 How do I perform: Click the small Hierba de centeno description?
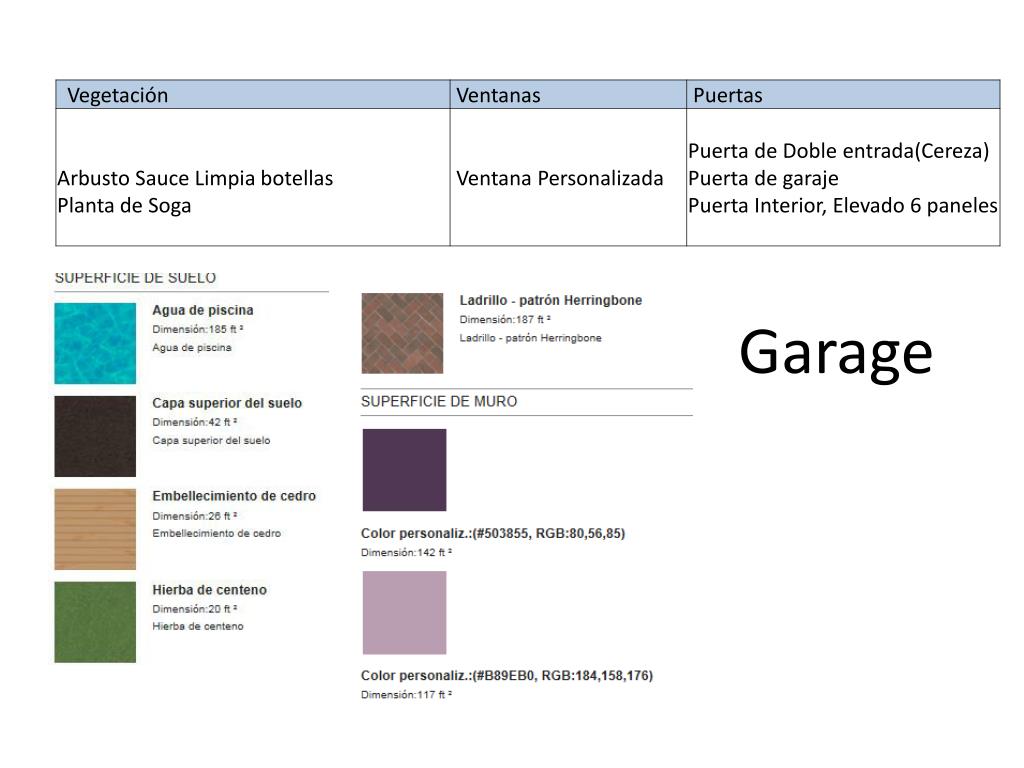point(198,626)
